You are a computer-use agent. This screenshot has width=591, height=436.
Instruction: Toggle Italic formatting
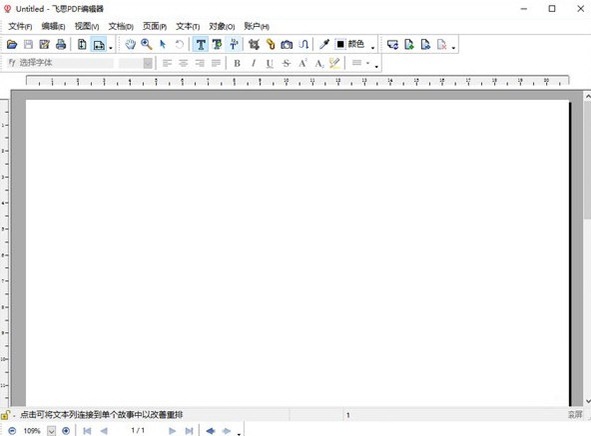[x=253, y=63]
